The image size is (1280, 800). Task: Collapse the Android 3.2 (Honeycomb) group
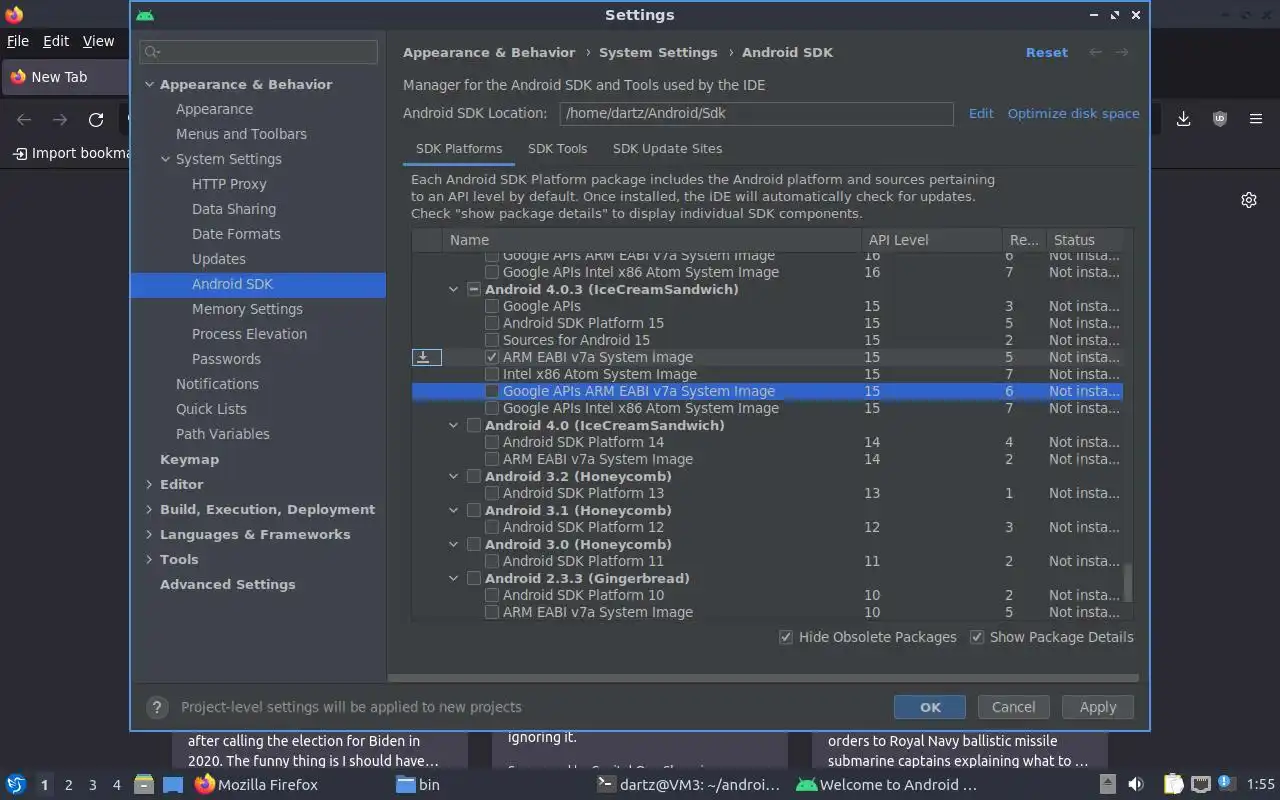tap(454, 476)
